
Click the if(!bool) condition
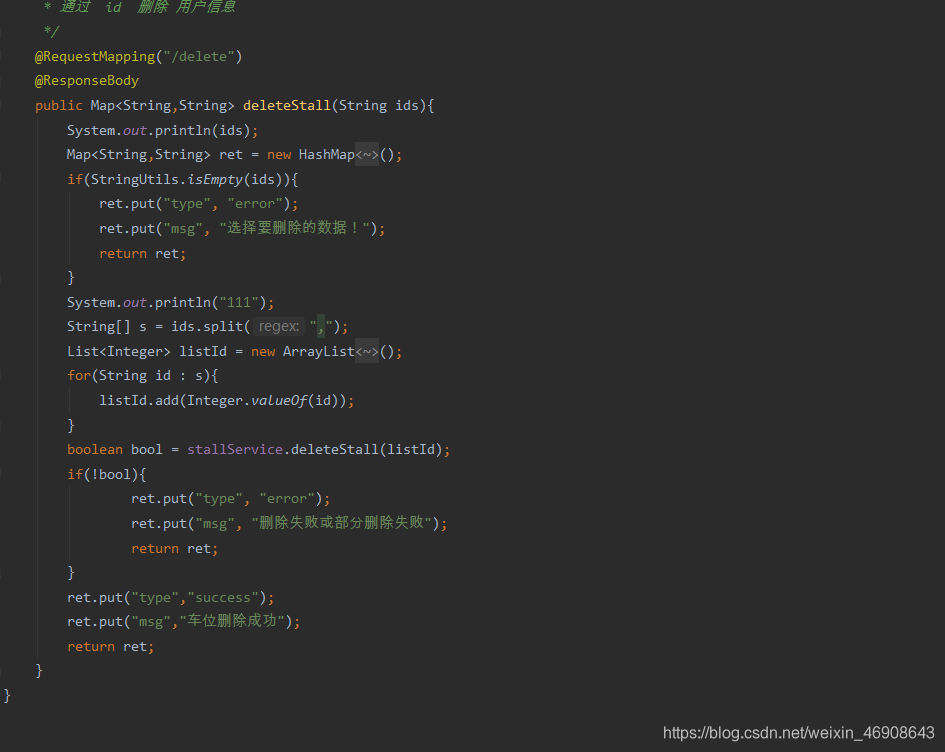pyautogui.click(x=107, y=474)
